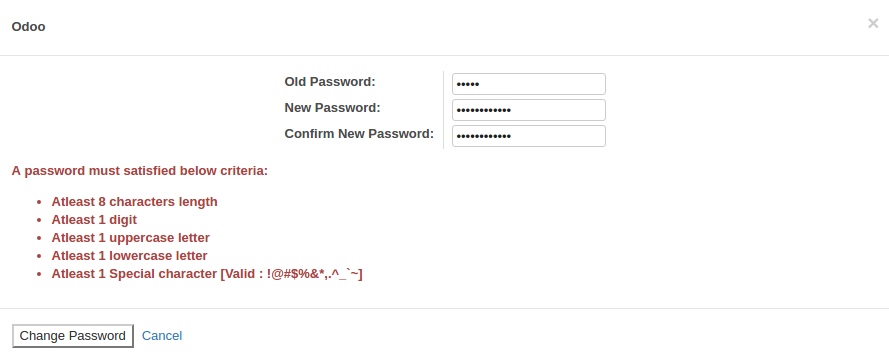The image size is (889, 360).
Task: Select the "Atleast 1 digit" criterion
Action: point(94,219)
